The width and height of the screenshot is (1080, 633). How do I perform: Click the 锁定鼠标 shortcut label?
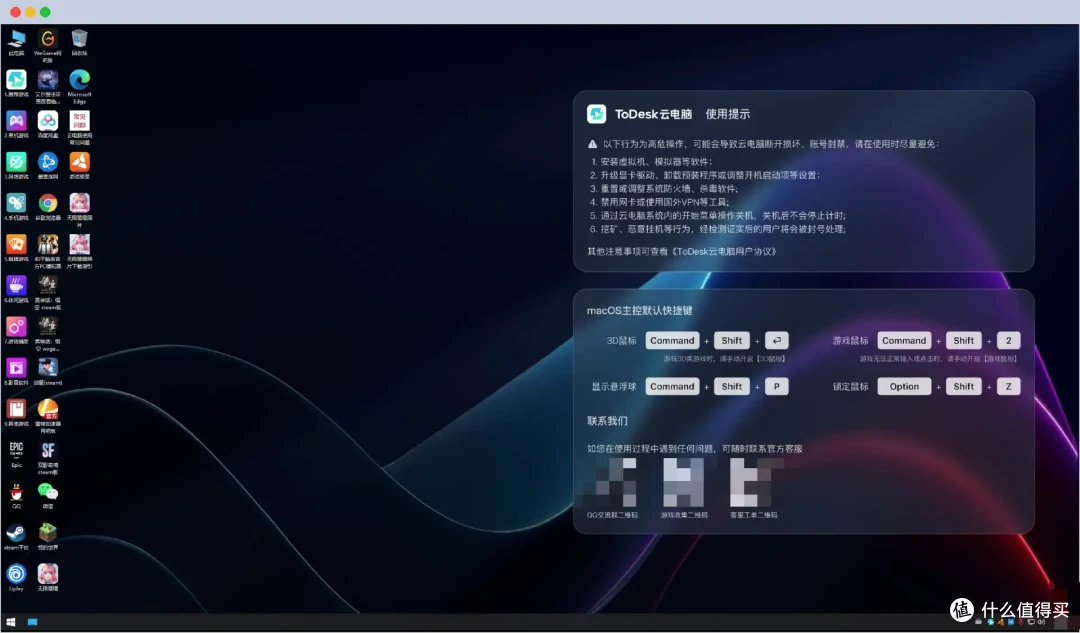[850, 386]
